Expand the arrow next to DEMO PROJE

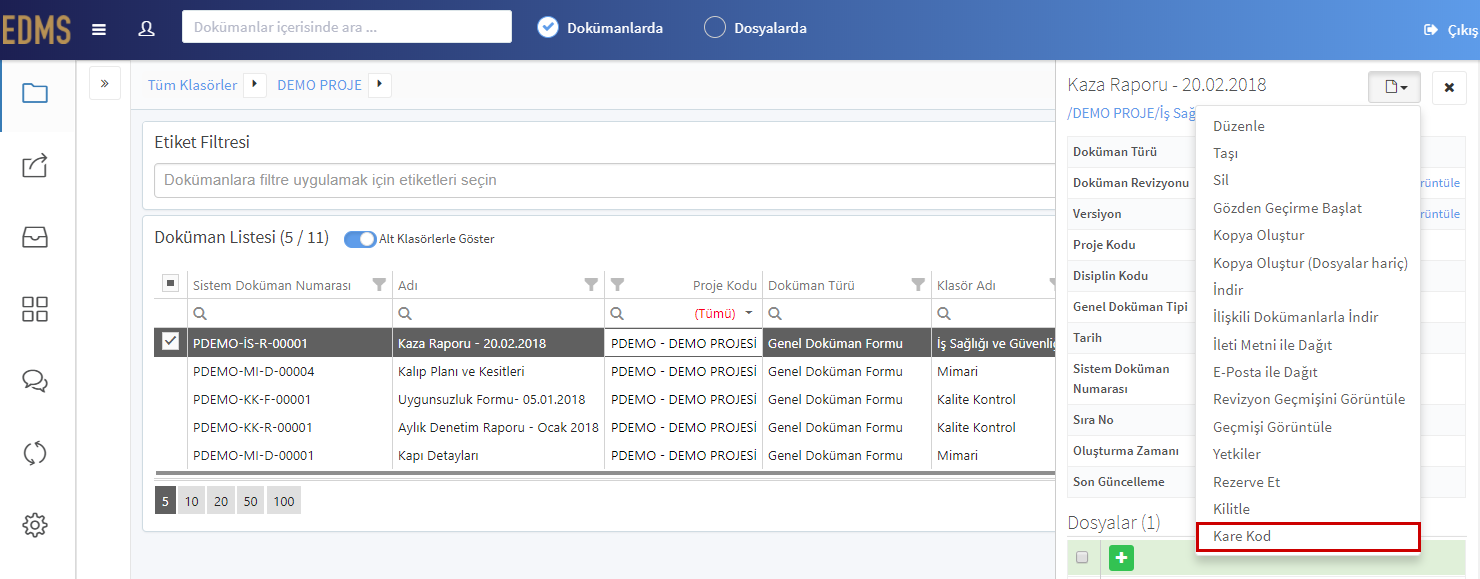380,85
